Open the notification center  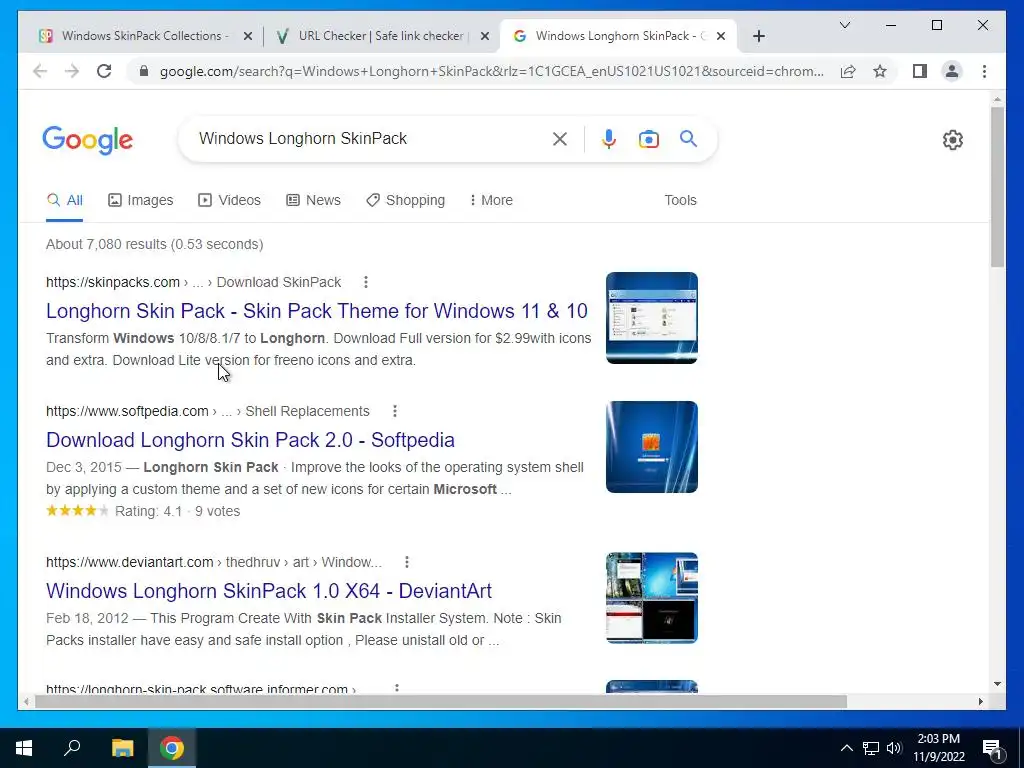993,748
